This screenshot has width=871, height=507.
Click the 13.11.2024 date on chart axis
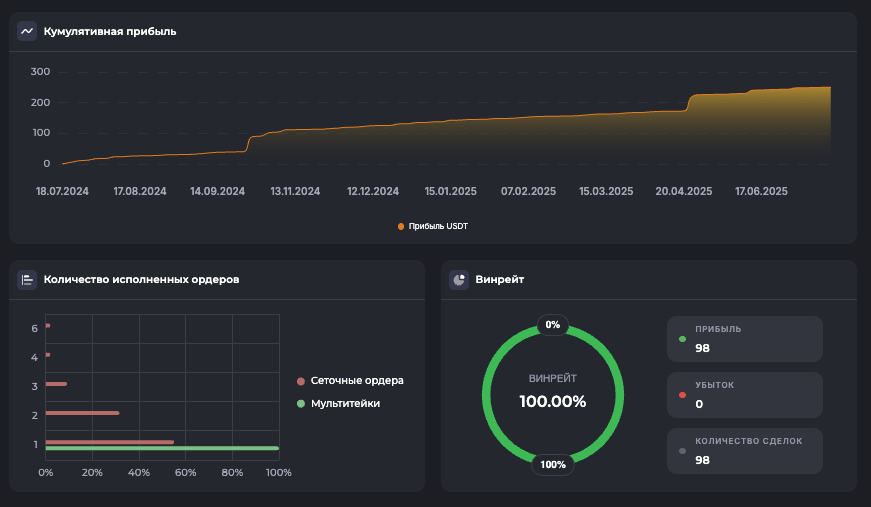(295, 191)
